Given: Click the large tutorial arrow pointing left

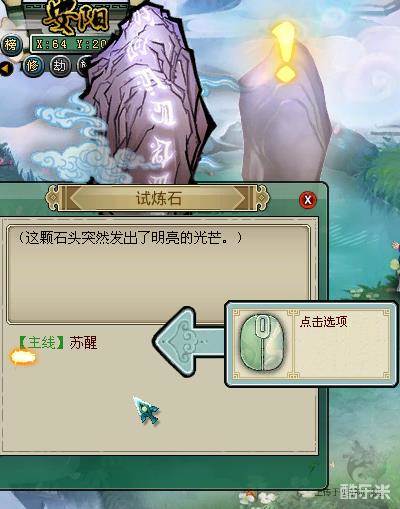Looking at the screenshot, I should coord(190,342).
